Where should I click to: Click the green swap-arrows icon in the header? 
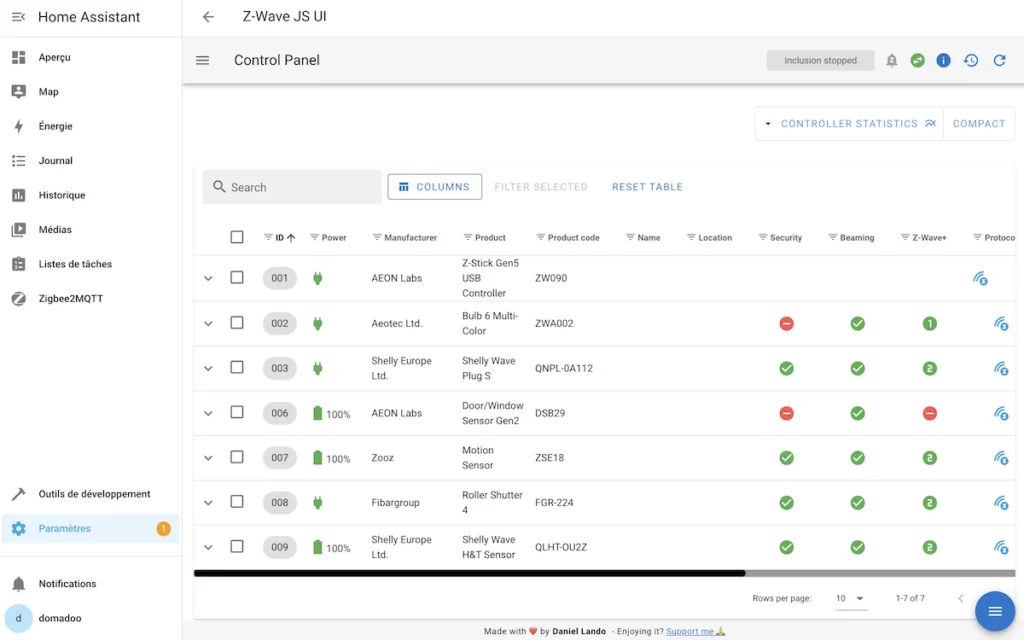point(918,60)
